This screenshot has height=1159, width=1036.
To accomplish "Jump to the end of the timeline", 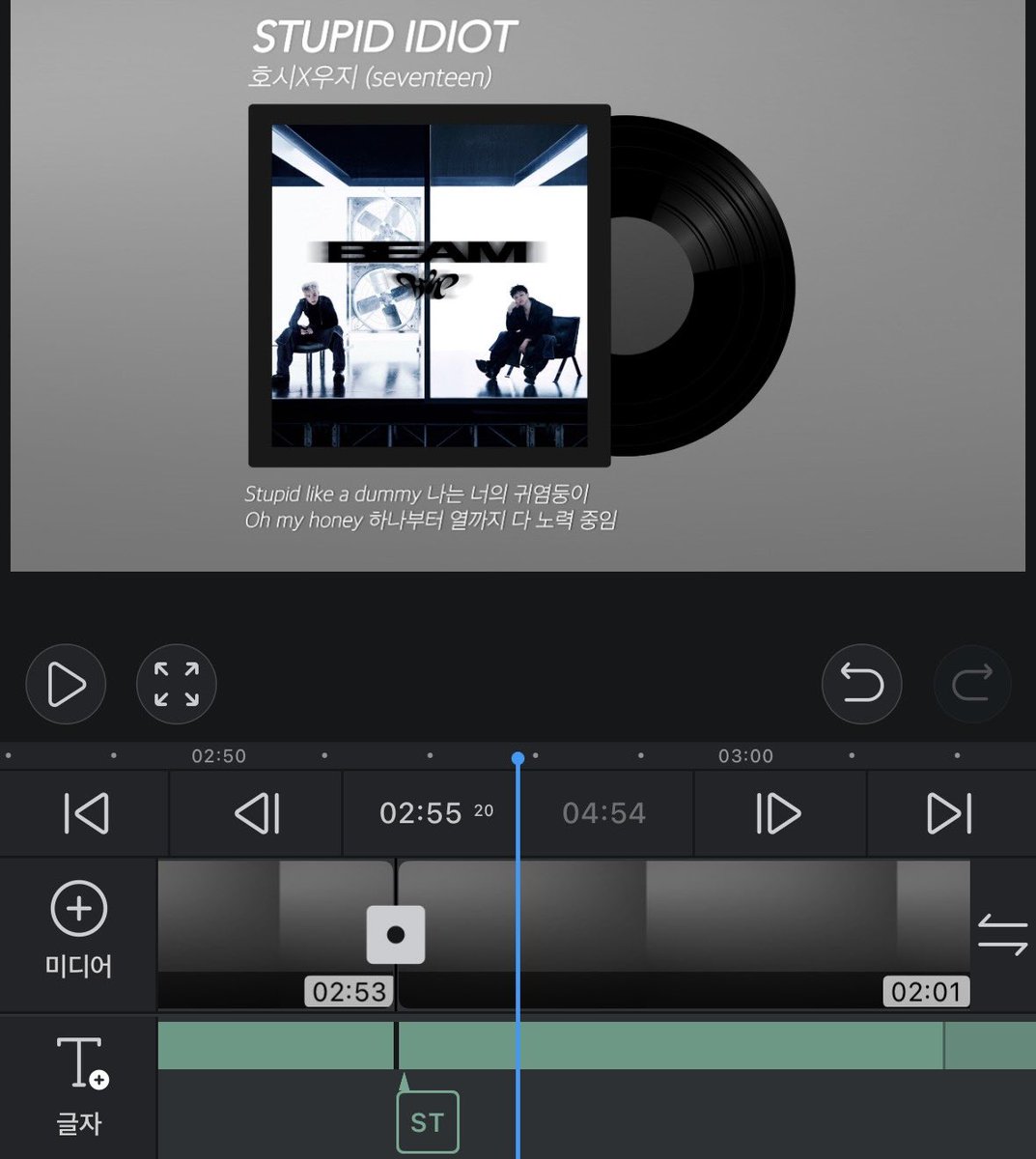I will [949, 813].
